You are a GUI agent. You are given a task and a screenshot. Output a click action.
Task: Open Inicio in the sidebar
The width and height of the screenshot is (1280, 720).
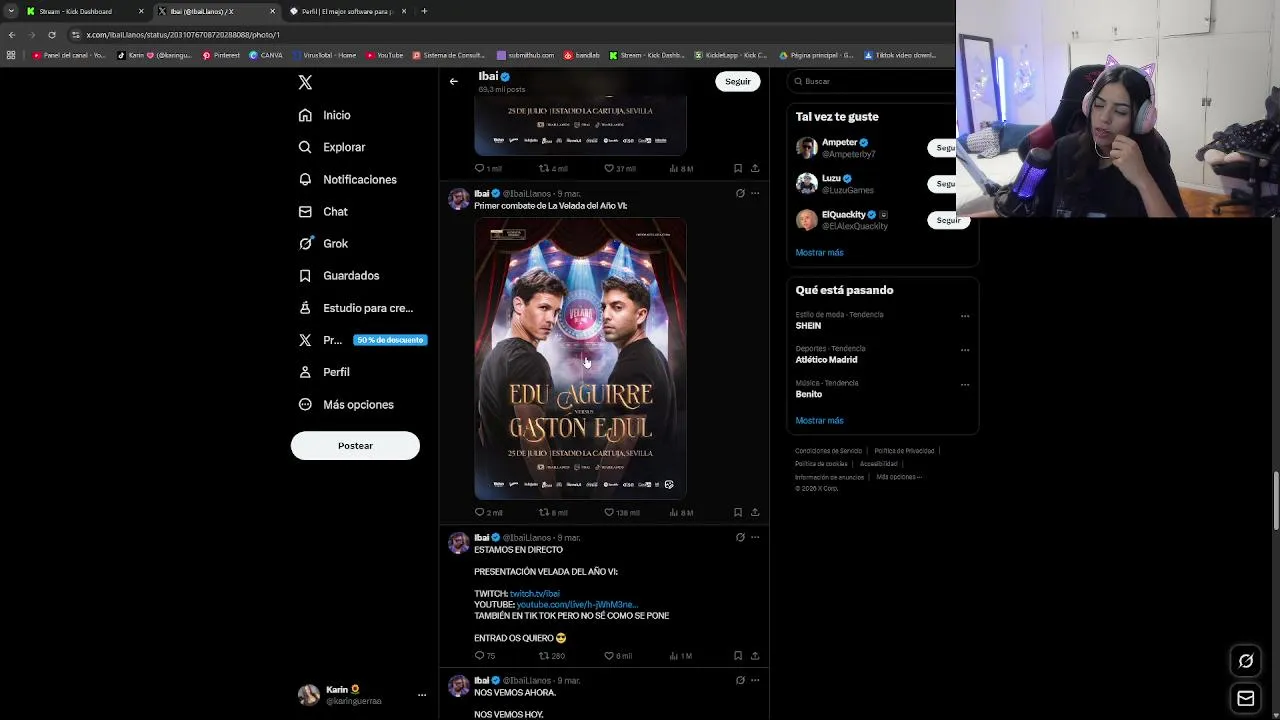click(325, 115)
